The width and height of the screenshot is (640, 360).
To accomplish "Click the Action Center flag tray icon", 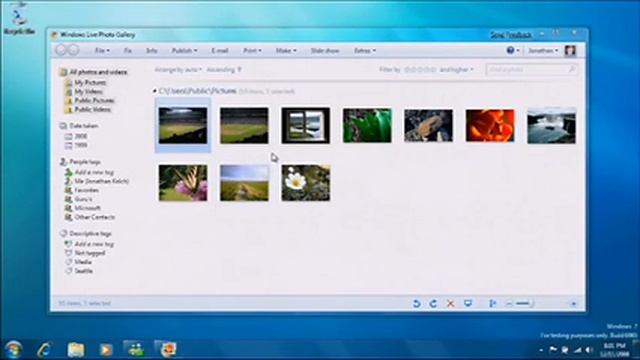I will [553, 349].
